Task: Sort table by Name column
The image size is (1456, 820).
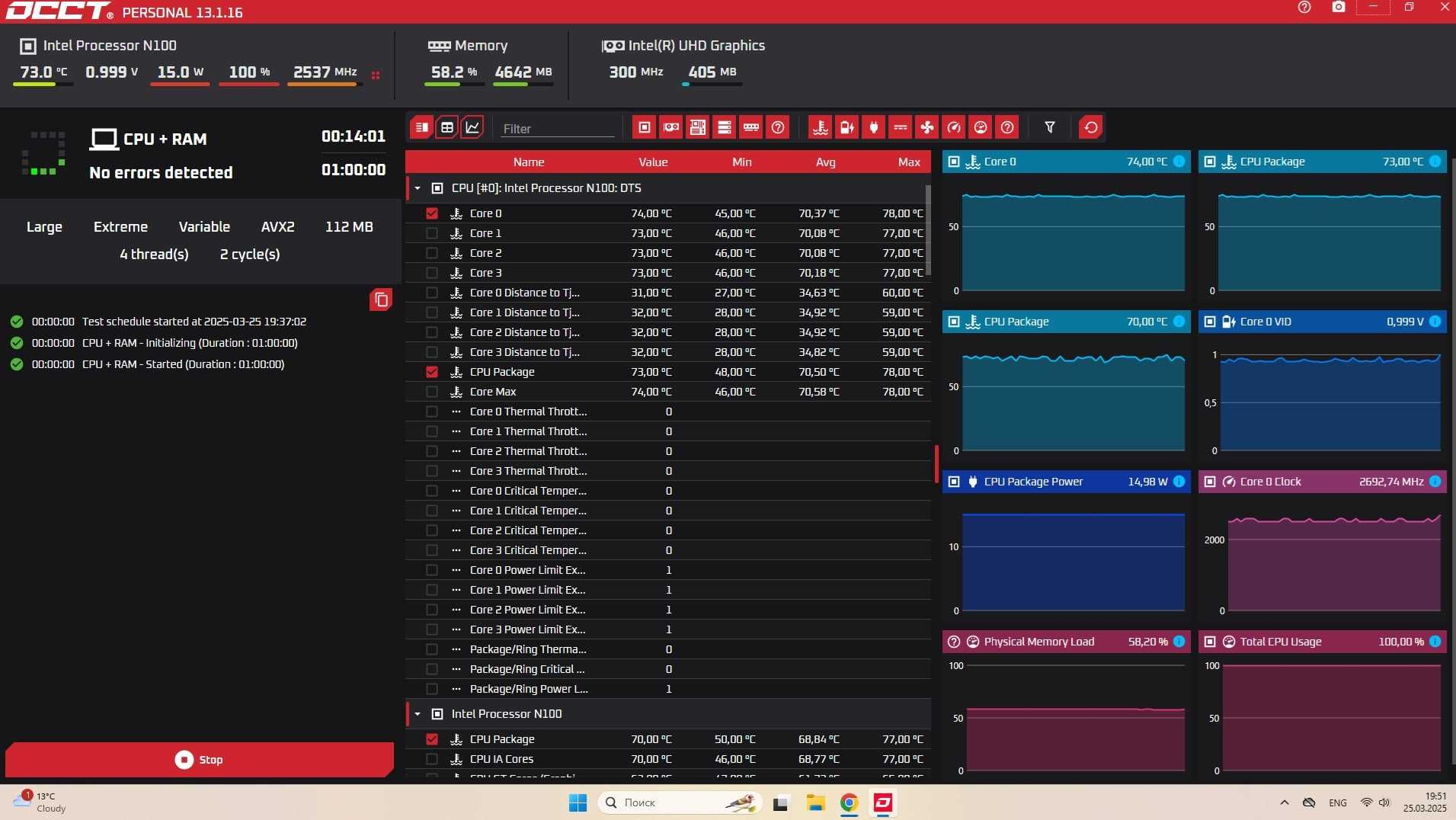Action: click(529, 162)
